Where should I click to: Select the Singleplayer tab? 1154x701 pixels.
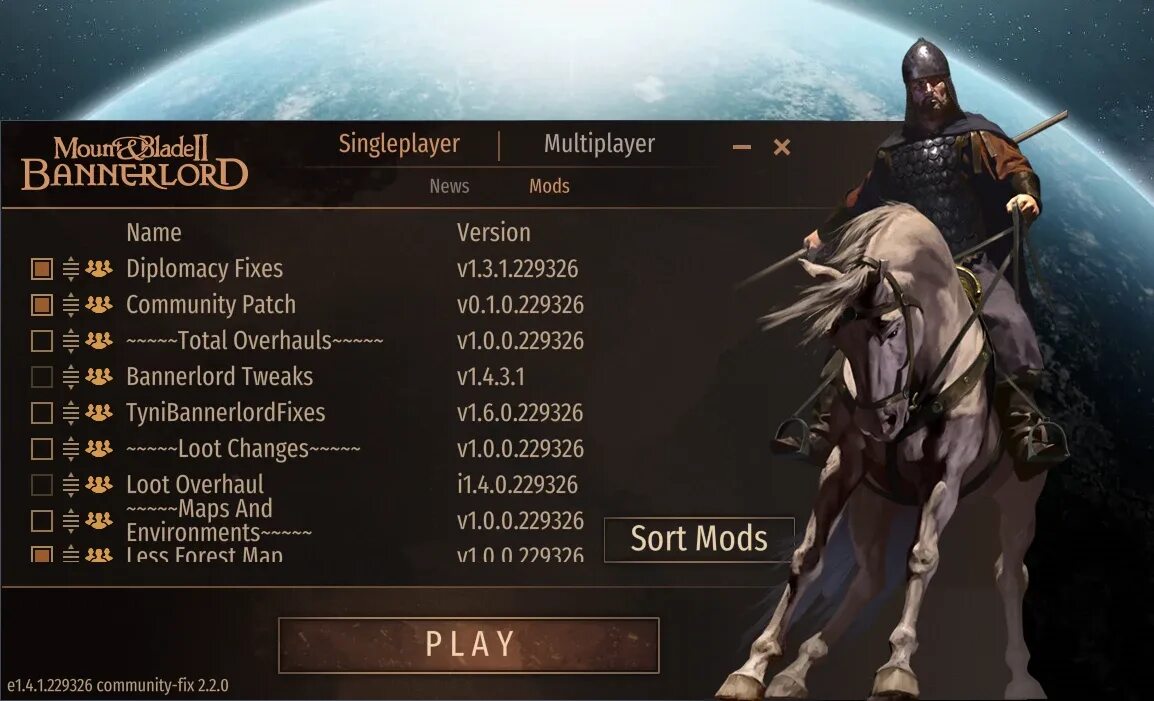(399, 144)
